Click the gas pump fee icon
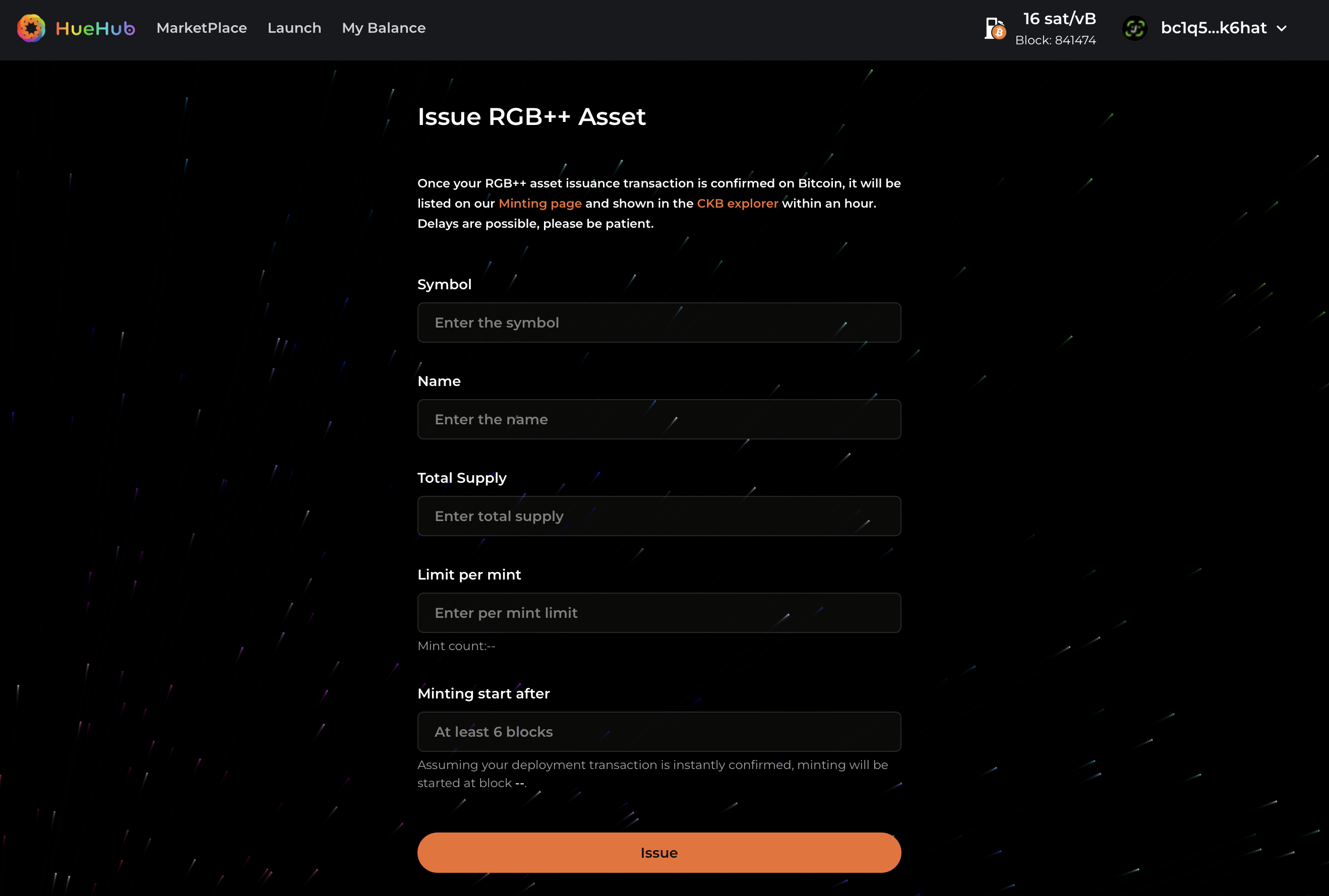Screen dimensions: 1329x896 [994, 28]
